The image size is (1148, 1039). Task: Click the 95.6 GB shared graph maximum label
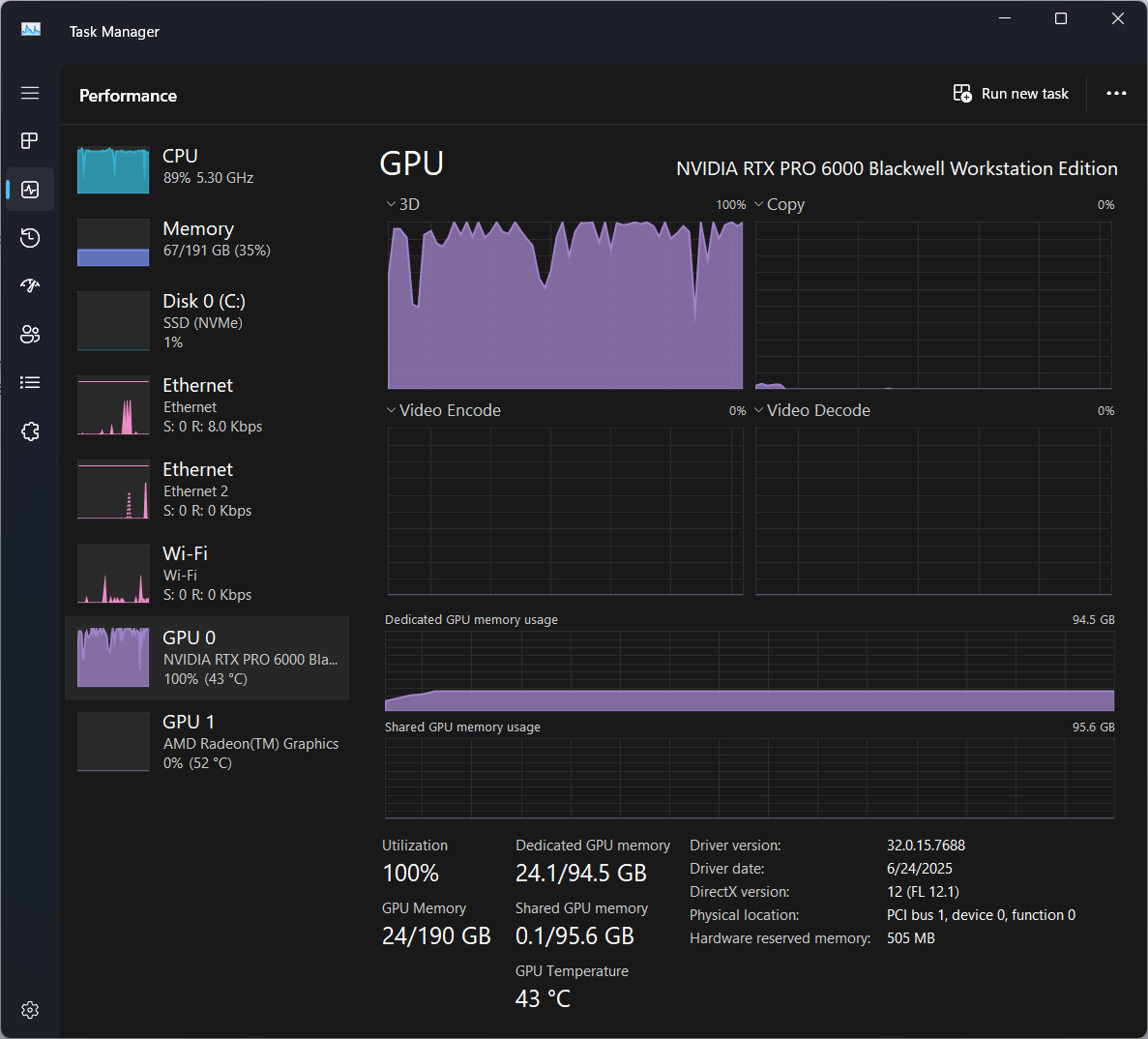pyautogui.click(x=1094, y=727)
